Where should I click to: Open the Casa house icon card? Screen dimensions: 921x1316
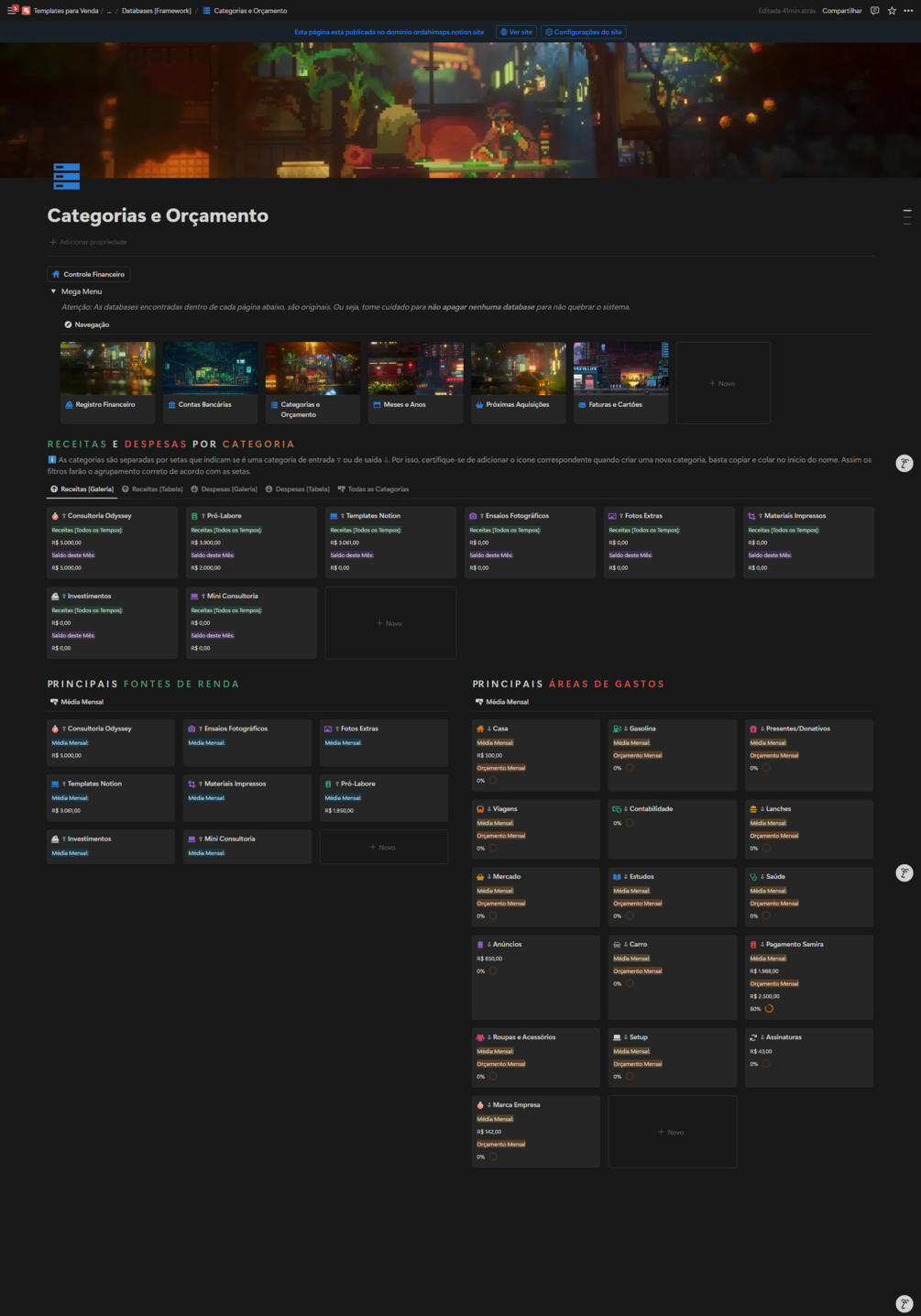(480, 729)
